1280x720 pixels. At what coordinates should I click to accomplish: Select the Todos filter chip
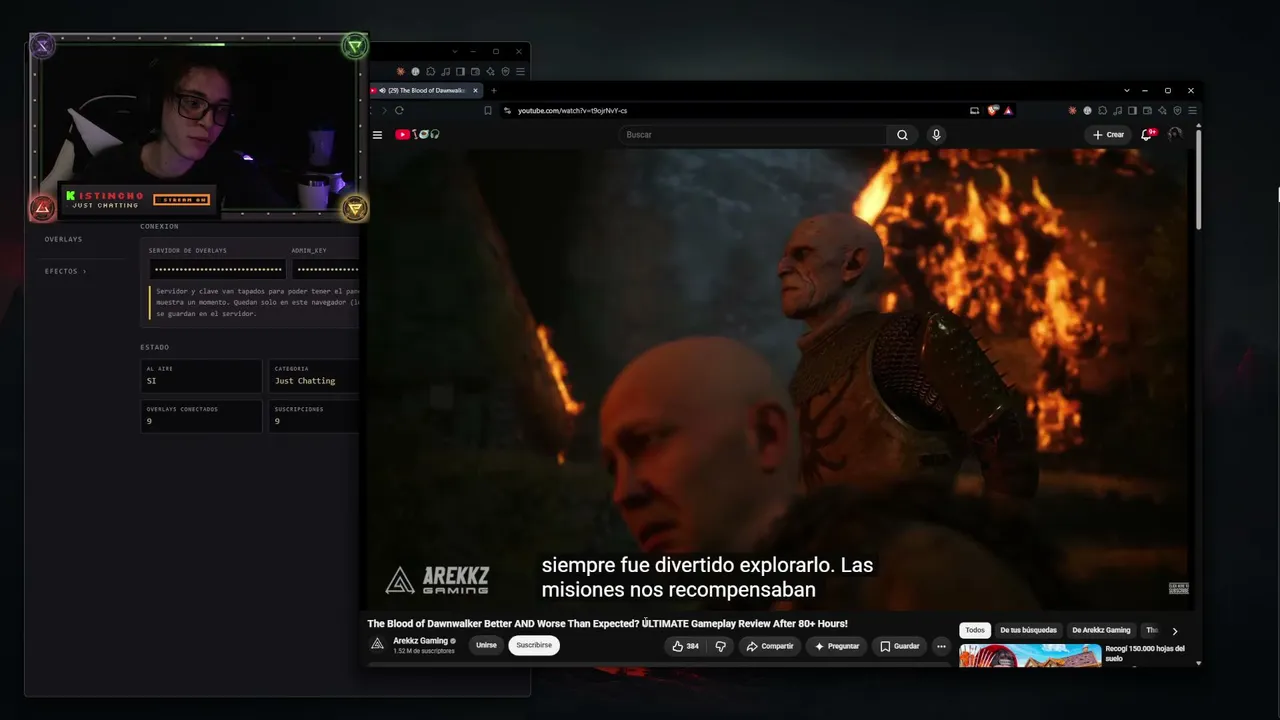click(x=975, y=630)
